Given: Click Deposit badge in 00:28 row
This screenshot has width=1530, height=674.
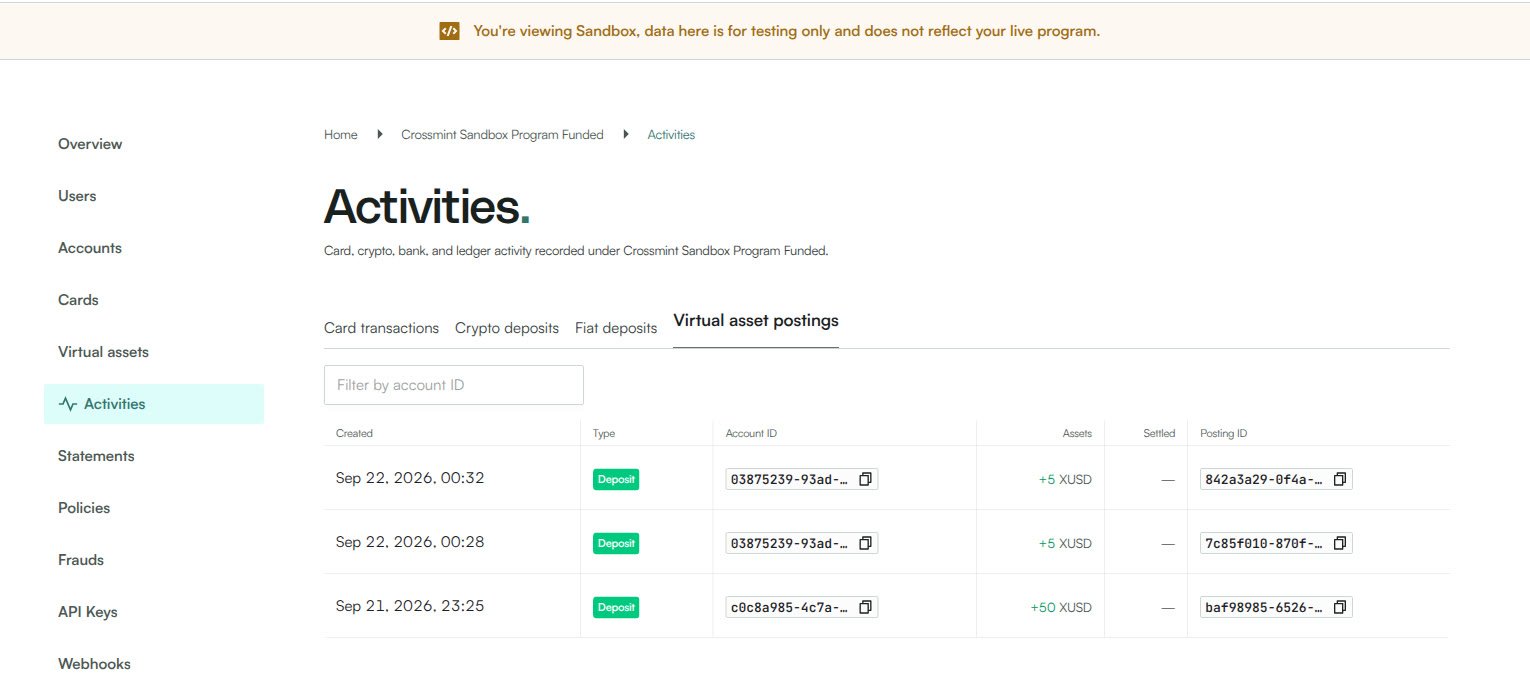Looking at the screenshot, I should click(616, 543).
